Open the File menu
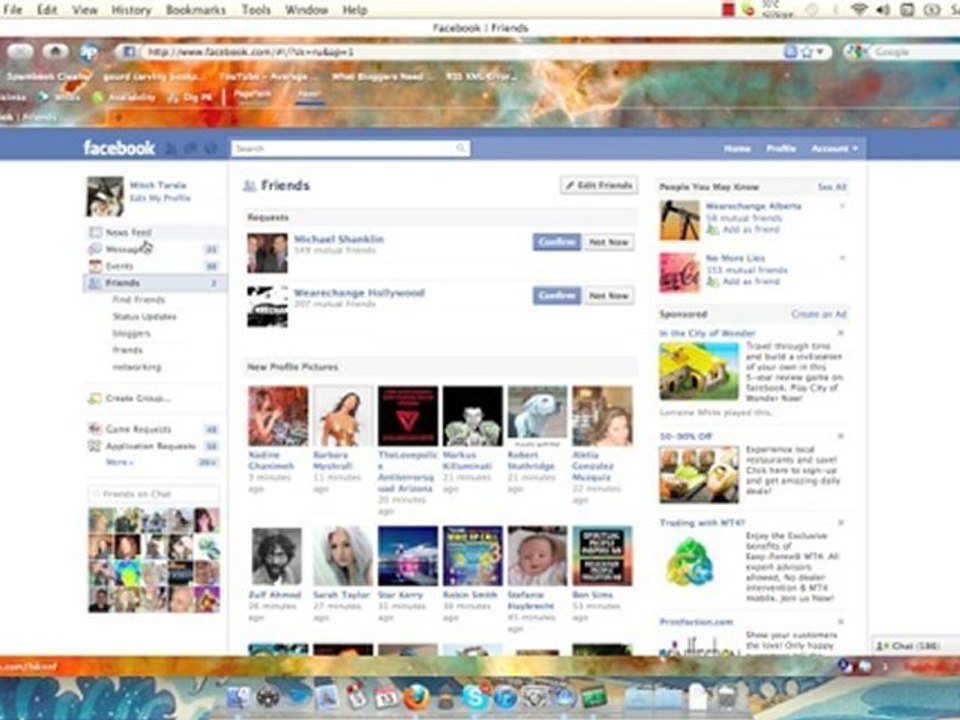Screen dimensions: 960x720 coord(12,10)
